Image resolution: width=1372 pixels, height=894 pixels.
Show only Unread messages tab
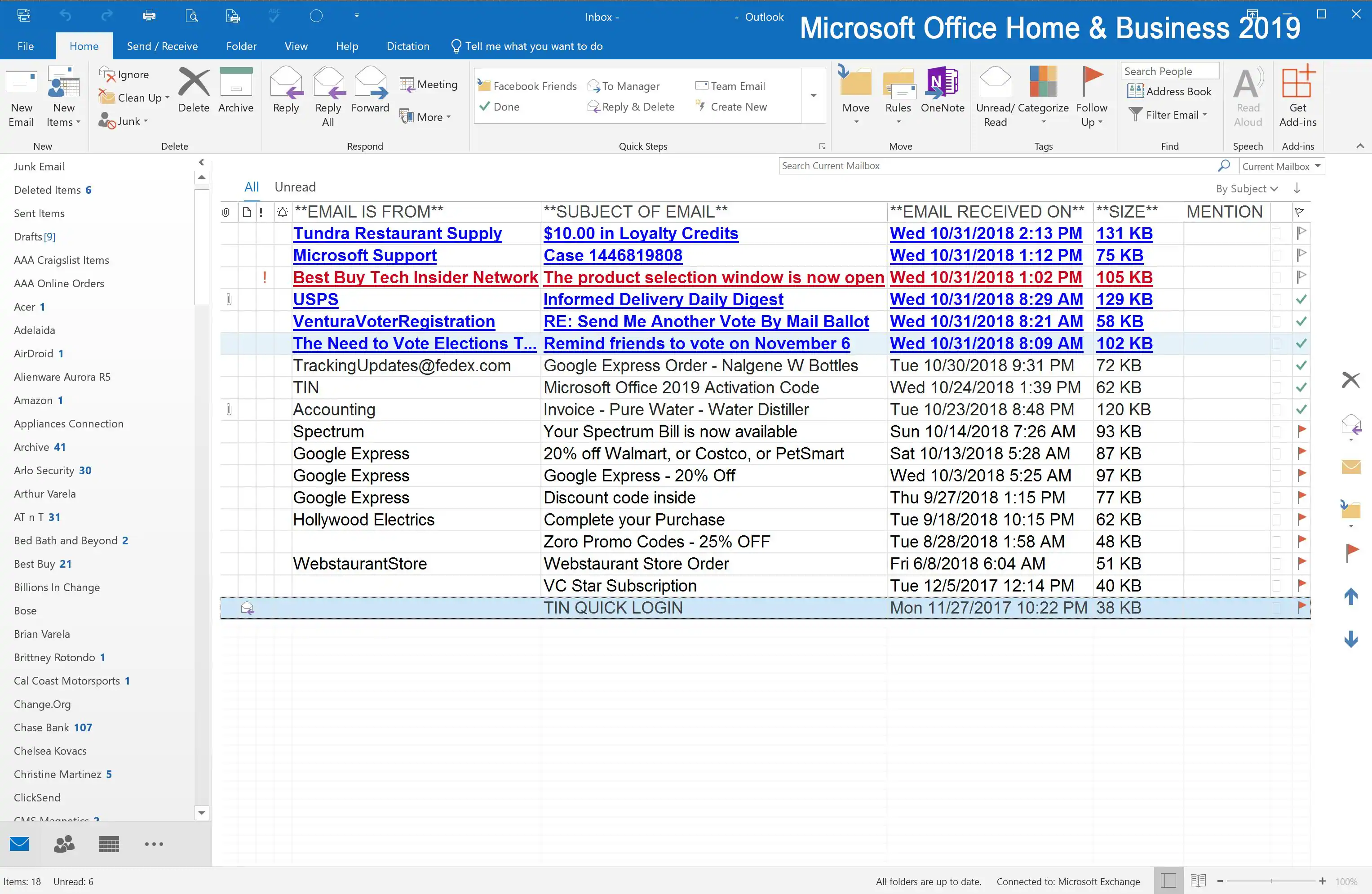(x=295, y=187)
